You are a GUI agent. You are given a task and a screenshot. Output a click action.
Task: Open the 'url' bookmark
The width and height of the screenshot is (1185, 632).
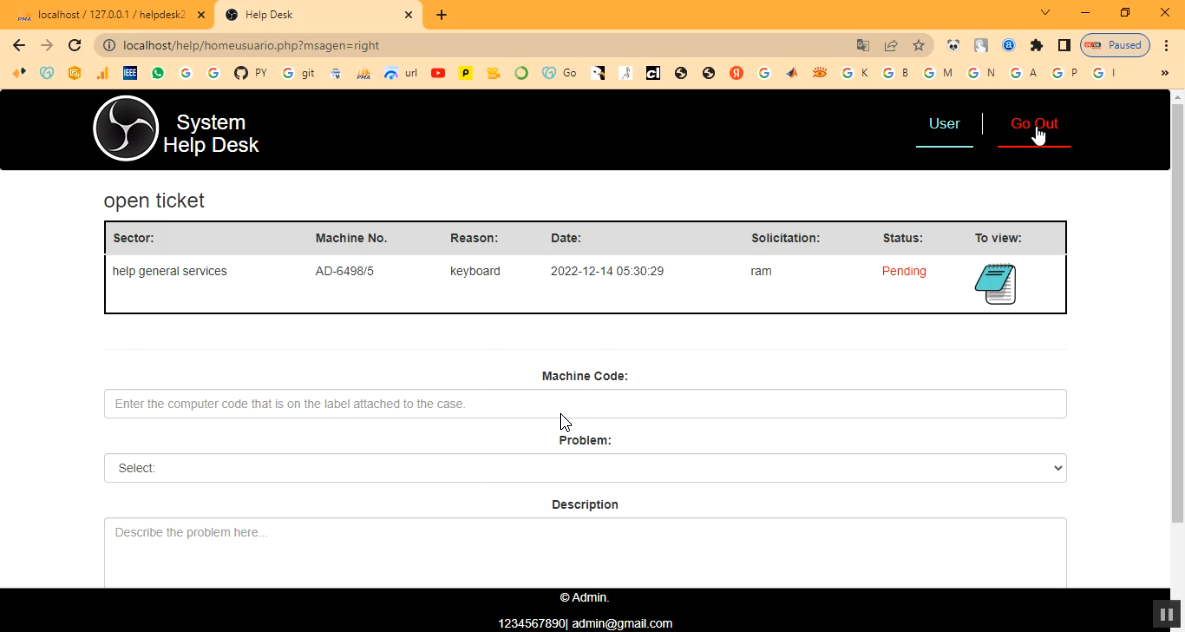(401, 73)
